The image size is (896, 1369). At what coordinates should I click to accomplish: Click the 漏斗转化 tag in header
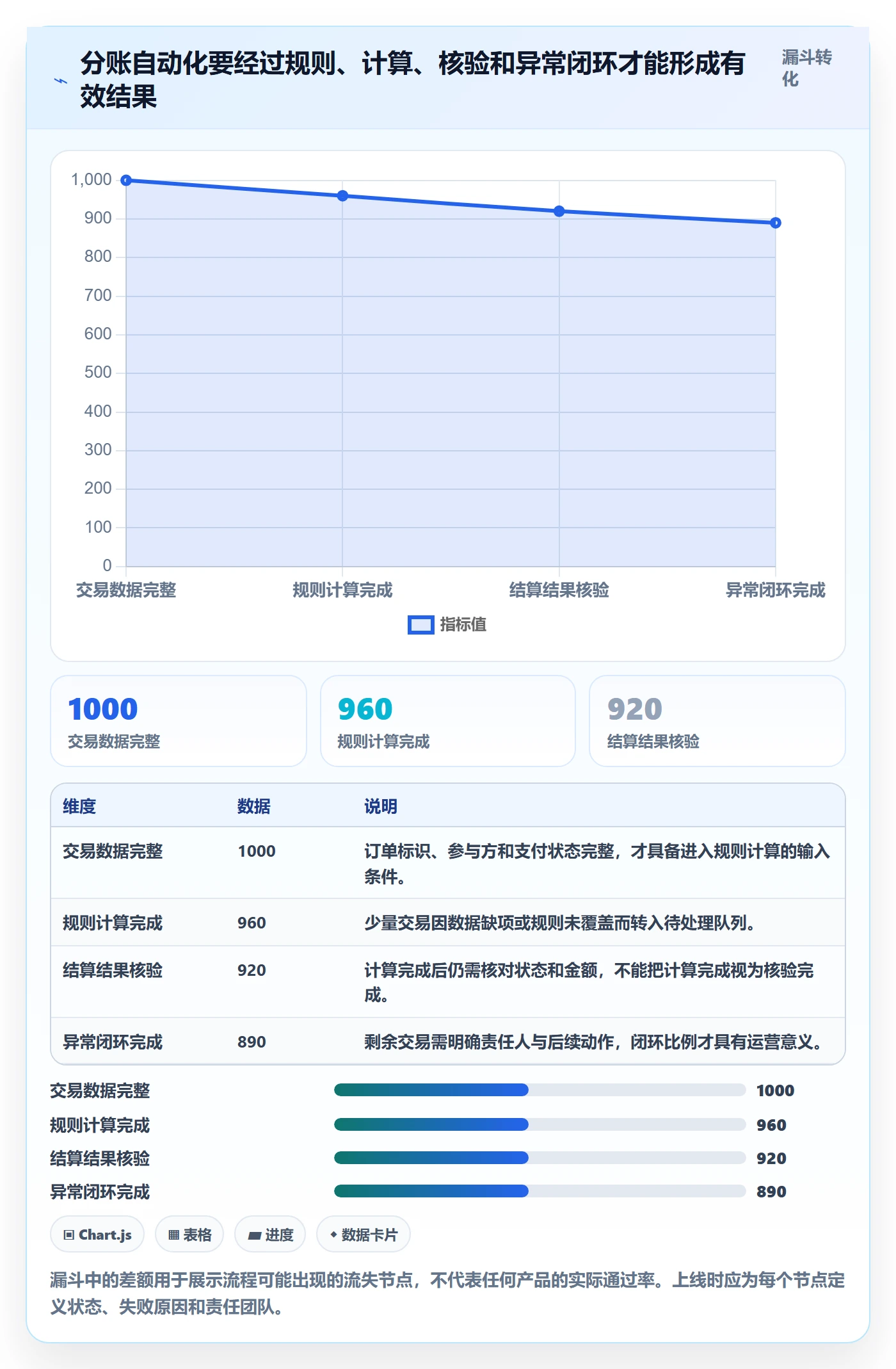(806, 69)
